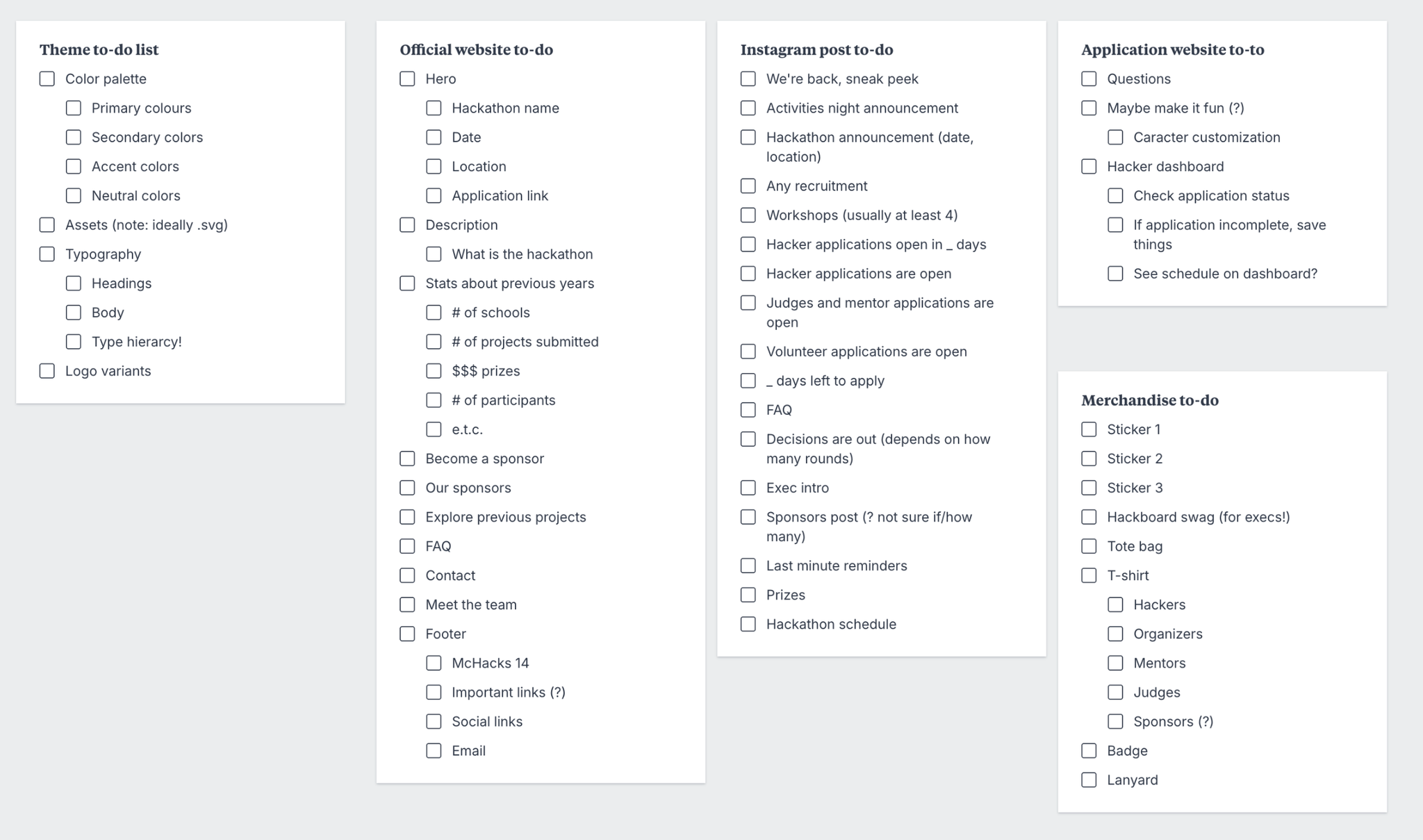The image size is (1423, 840).
Task: Mark Any recruitment as done
Action: pos(748,186)
